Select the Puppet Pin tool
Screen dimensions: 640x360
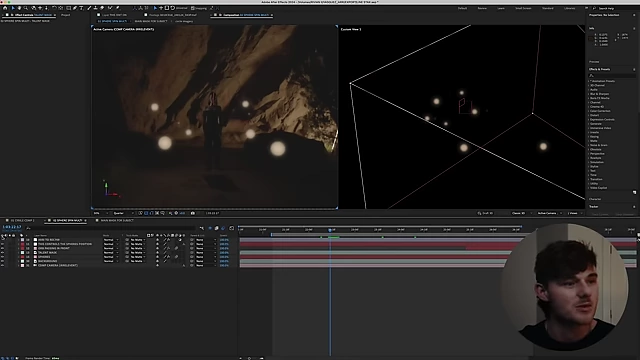118,8
